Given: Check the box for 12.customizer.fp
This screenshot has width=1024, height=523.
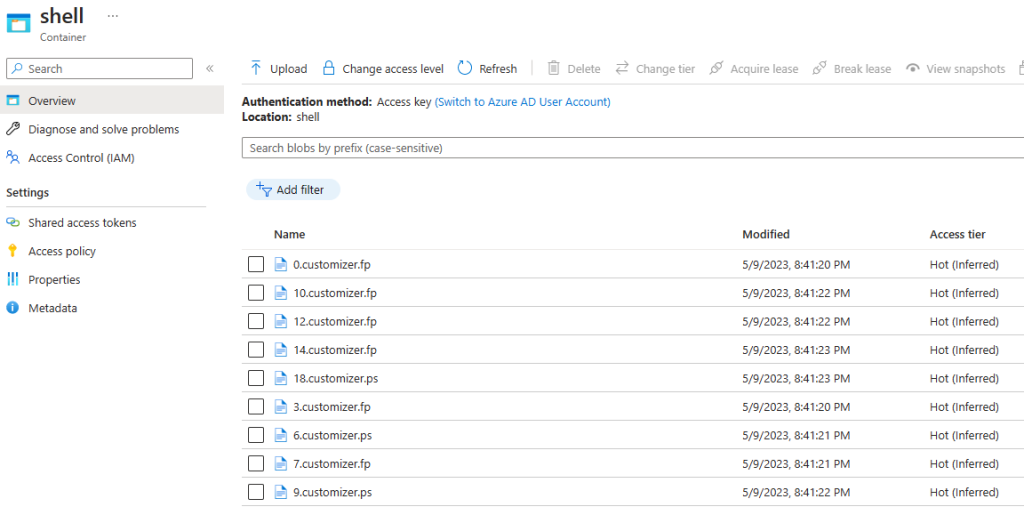Looking at the screenshot, I should pyautogui.click(x=256, y=321).
